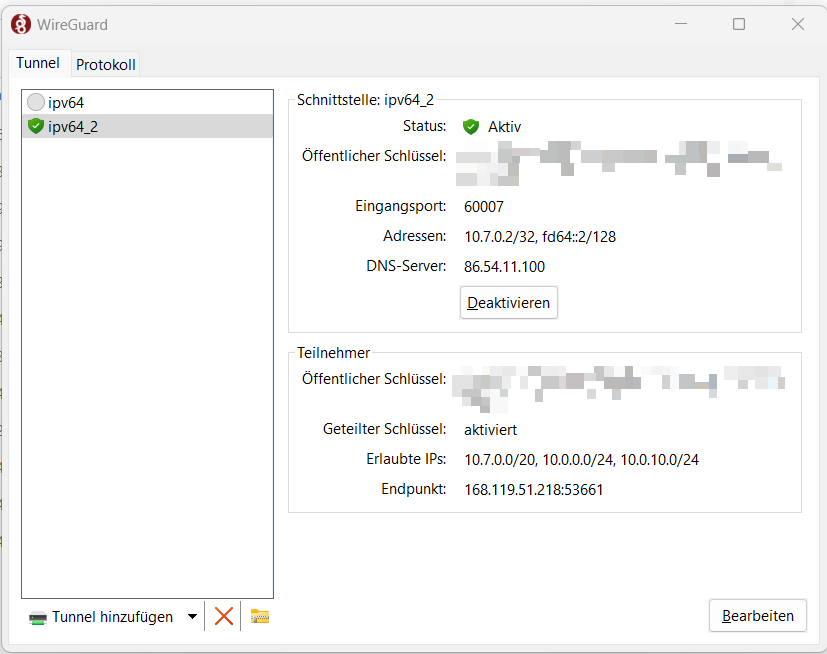Click the Eingangsport value 60007

click(484, 206)
